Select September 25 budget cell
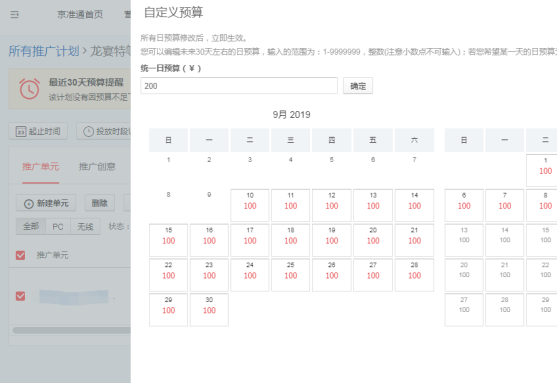The height and width of the screenshot is (383, 557). (291, 275)
